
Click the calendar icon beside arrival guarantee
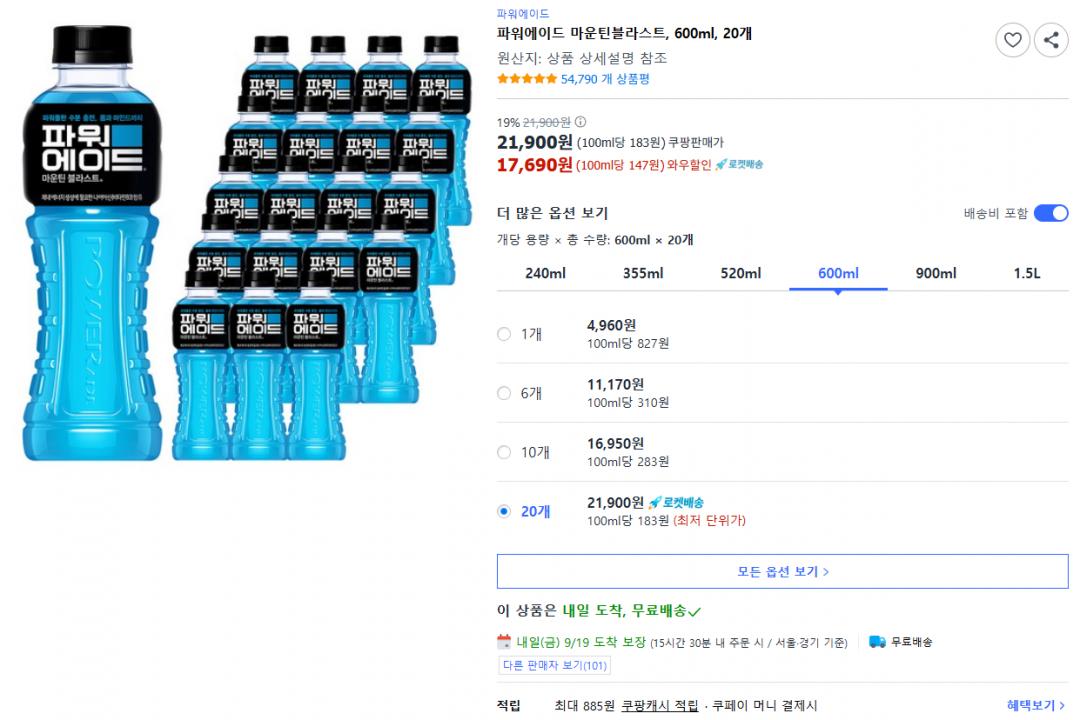click(504, 642)
